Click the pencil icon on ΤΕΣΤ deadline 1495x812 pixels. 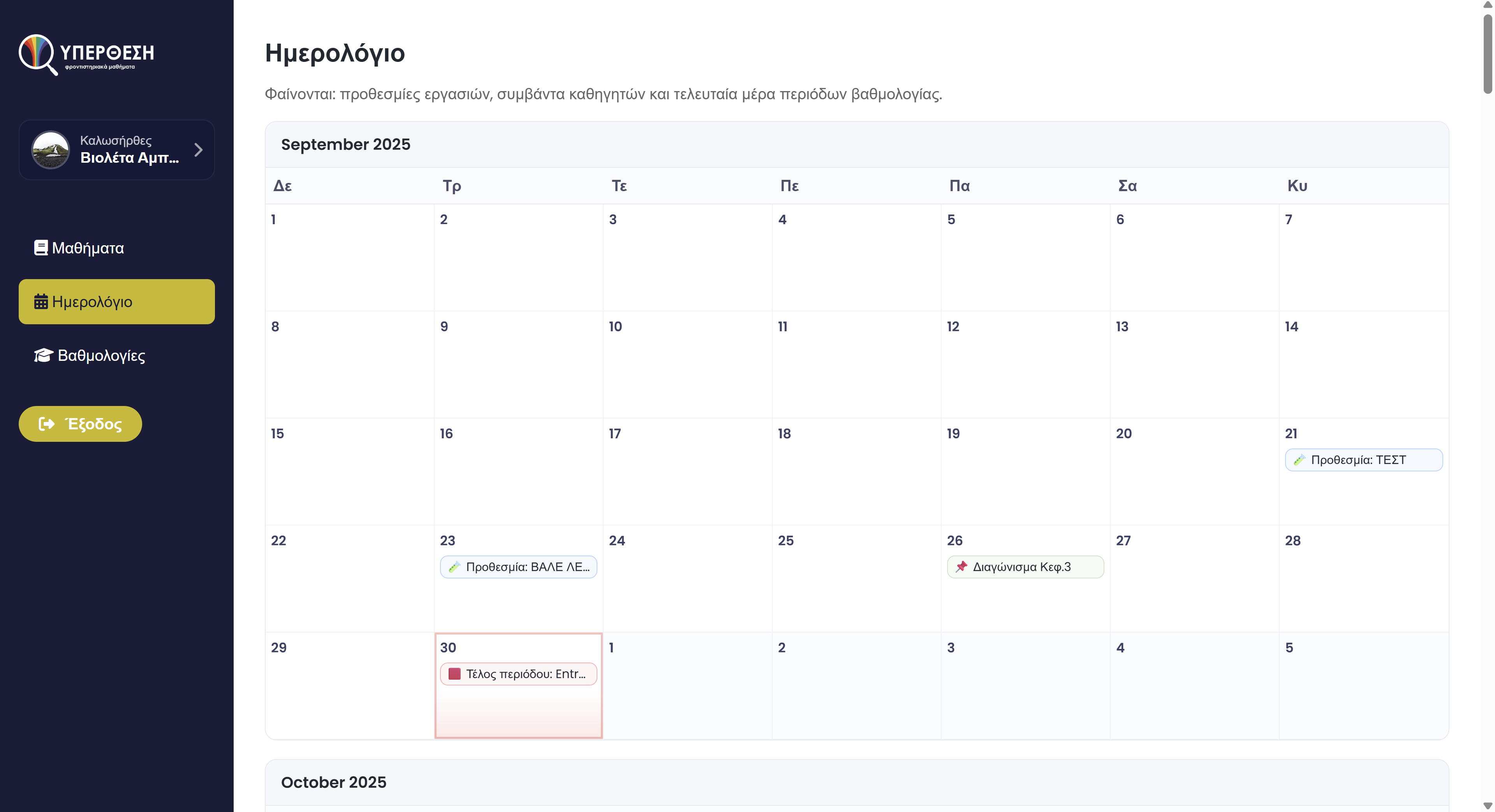coord(1299,460)
